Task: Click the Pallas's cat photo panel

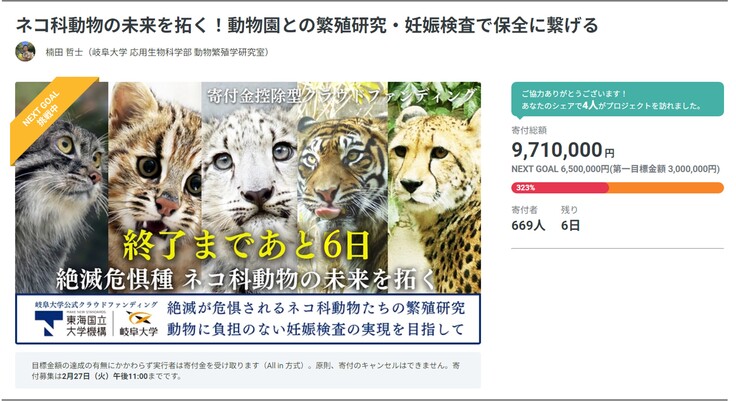Action: point(61,188)
